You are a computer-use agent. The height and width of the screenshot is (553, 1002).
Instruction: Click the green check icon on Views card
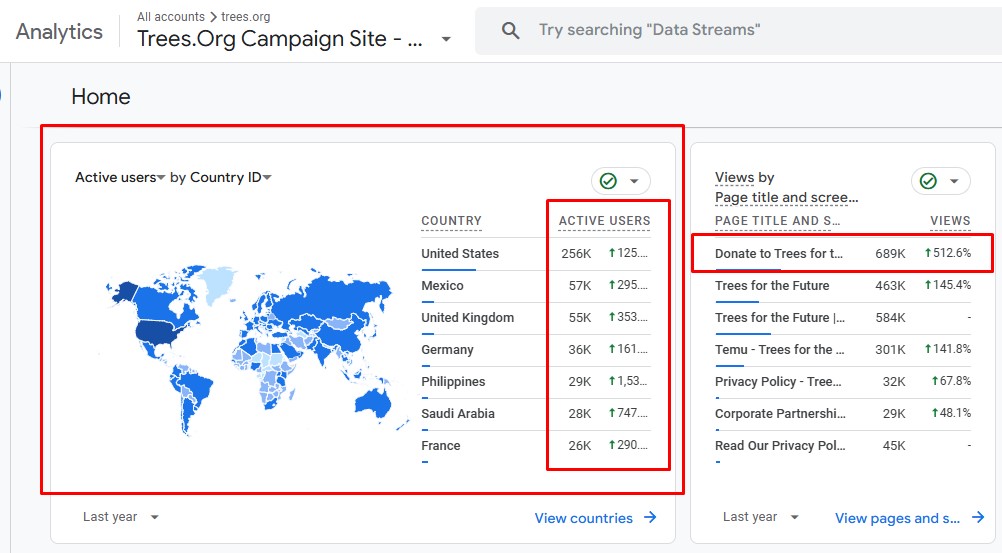[929, 181]
